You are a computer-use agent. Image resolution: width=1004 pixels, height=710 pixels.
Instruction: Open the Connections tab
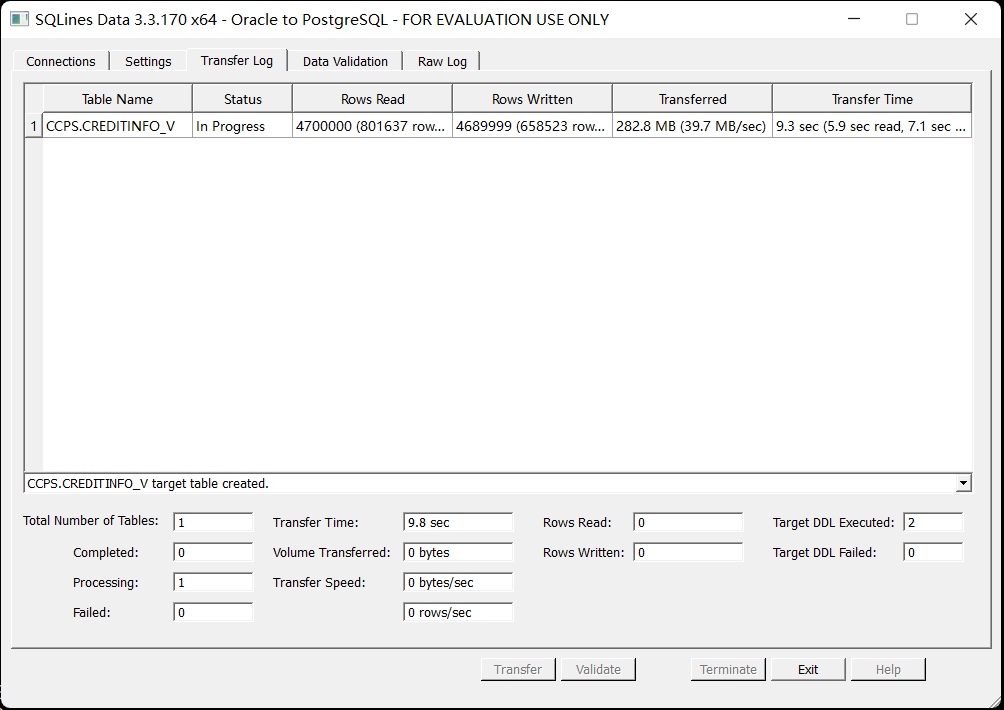pos(61,61)
